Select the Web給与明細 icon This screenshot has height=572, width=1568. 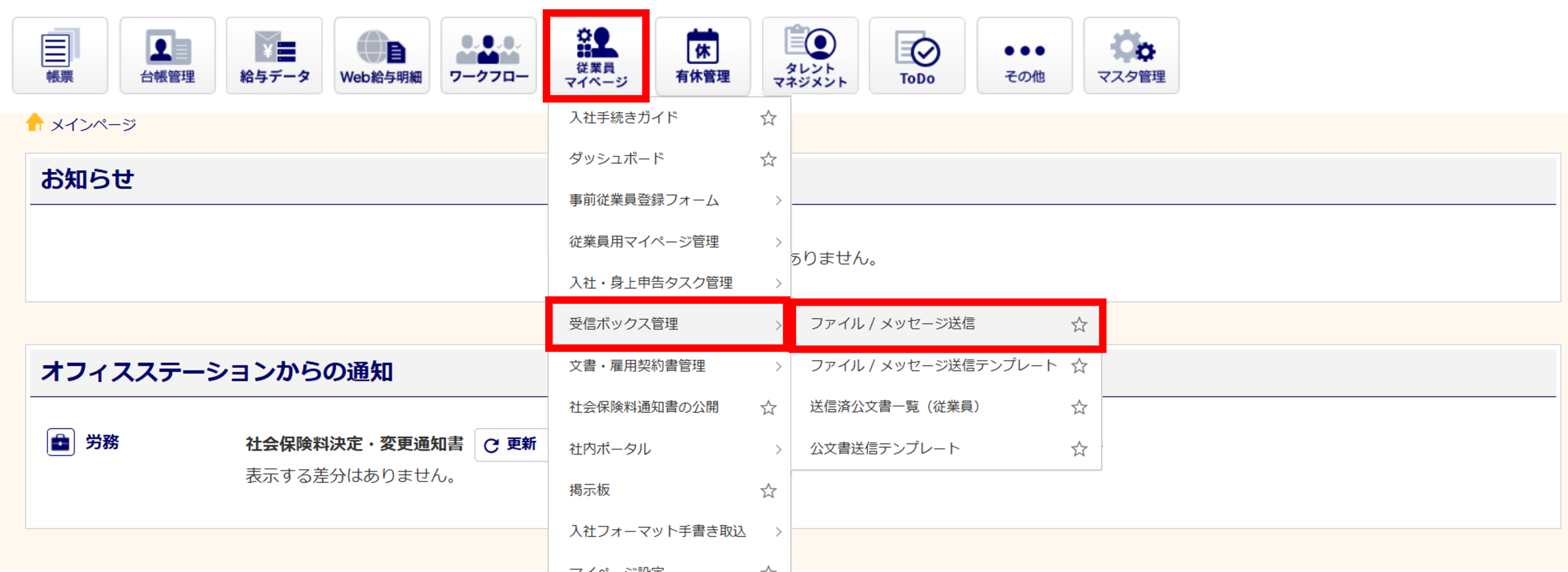click(x=381, y=56)
